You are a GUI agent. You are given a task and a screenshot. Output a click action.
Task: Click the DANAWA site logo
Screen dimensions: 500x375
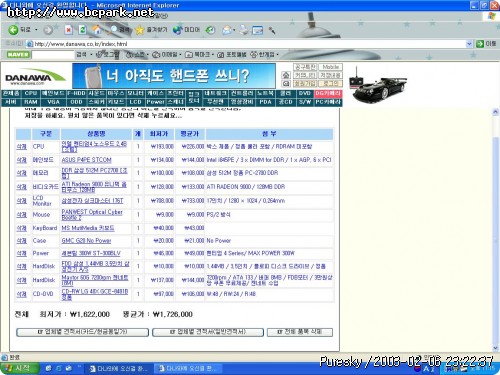35,77
